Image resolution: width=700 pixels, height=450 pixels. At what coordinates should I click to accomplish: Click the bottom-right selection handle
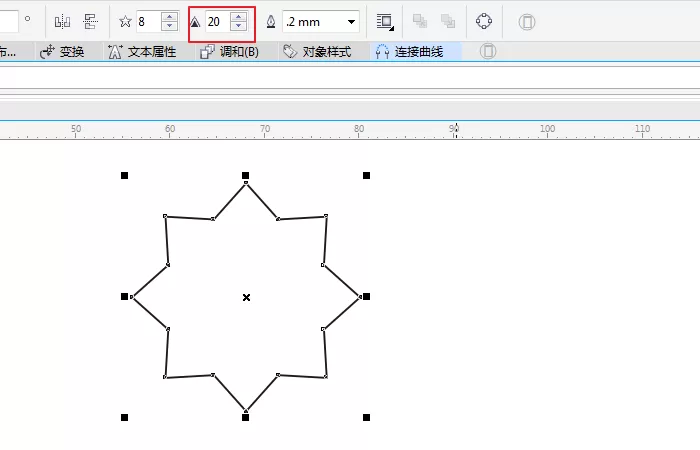[x=367, y=417]
